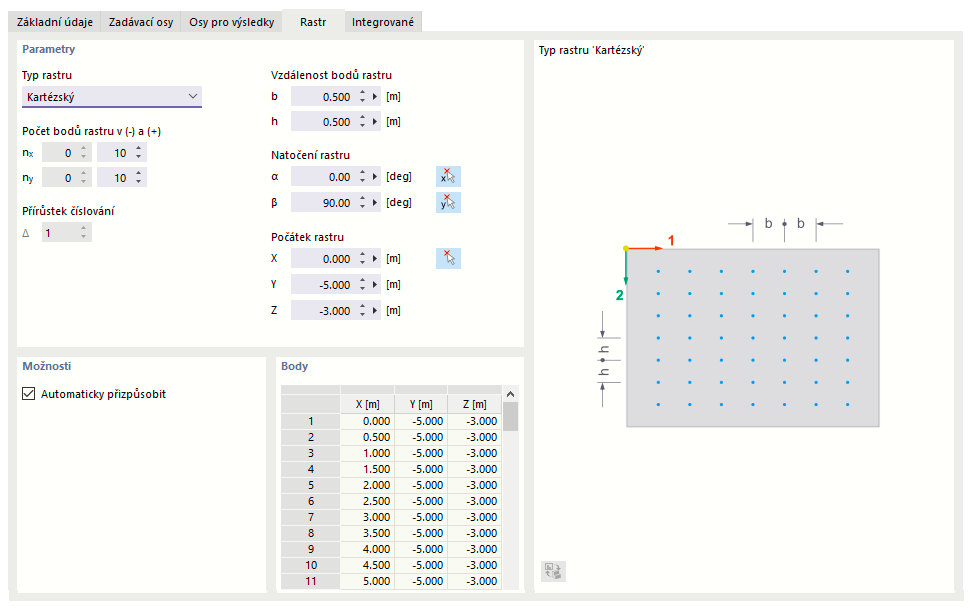Click the Body table scrollbar thumb
Image resolution: width=971 pixels, height=609 pixels.
[x=510, y=416]
